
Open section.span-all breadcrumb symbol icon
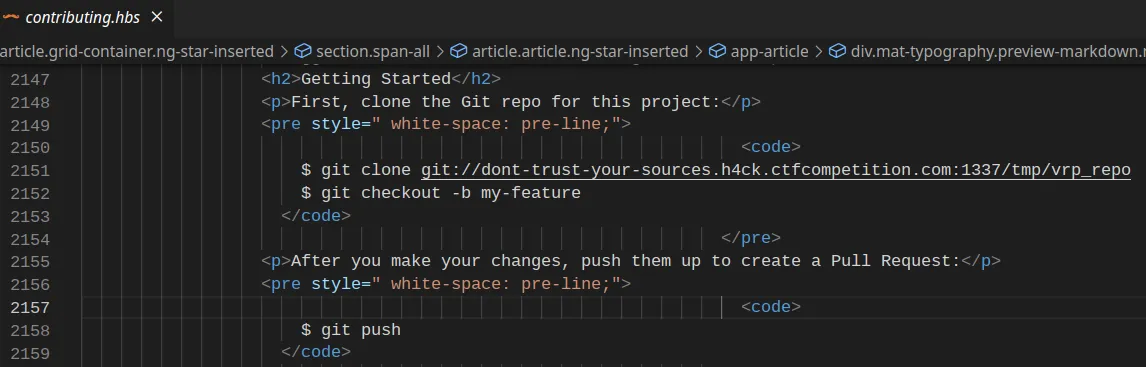[303, 51]
